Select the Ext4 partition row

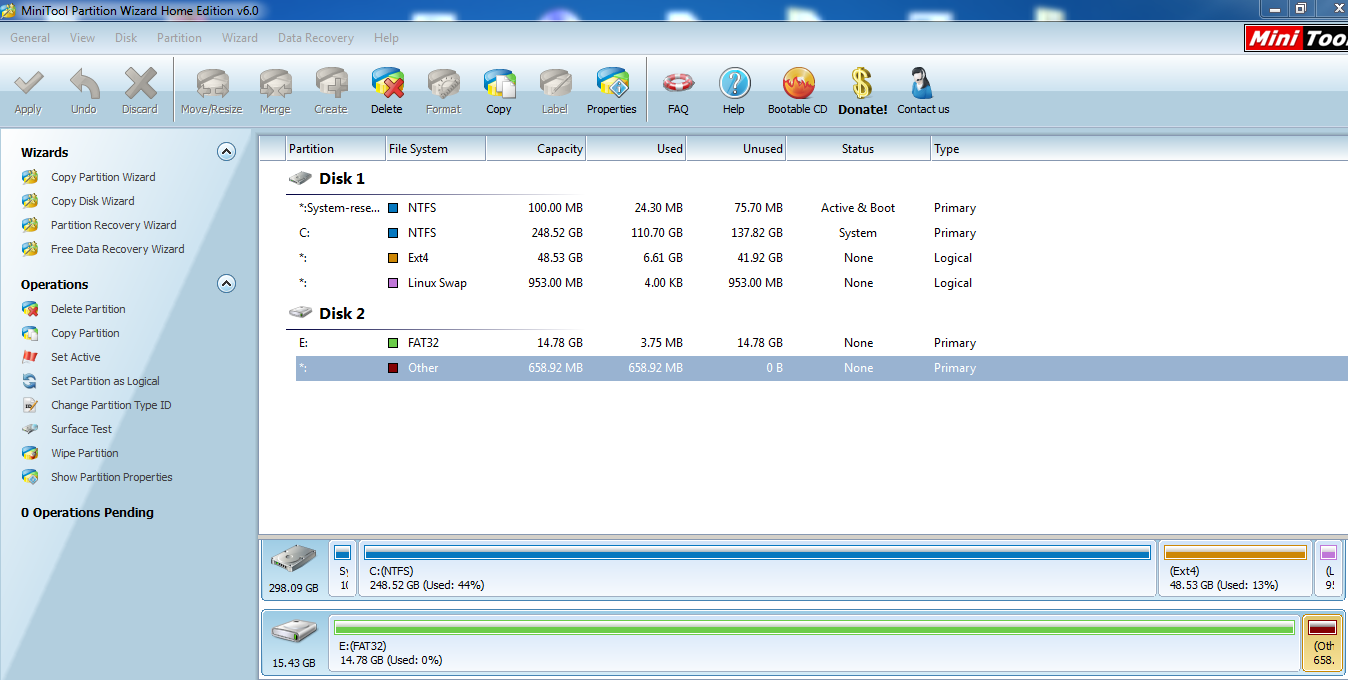pos(821,258)
